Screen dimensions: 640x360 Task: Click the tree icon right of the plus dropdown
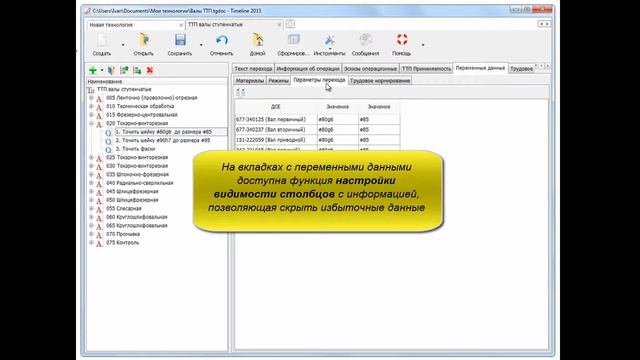coord(111,70)
